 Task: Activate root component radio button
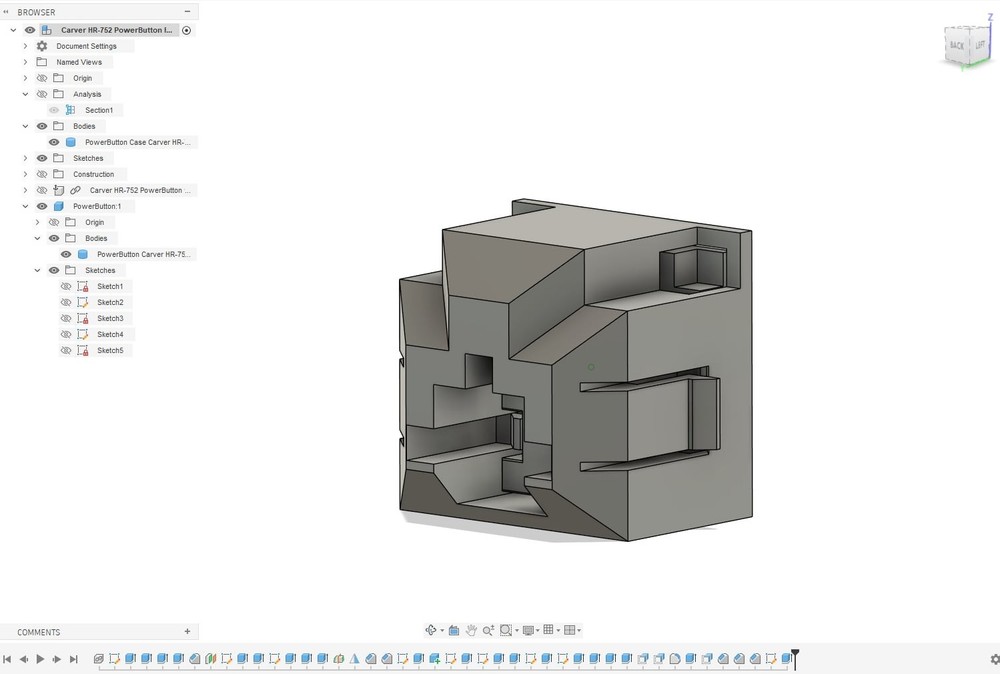186,30
